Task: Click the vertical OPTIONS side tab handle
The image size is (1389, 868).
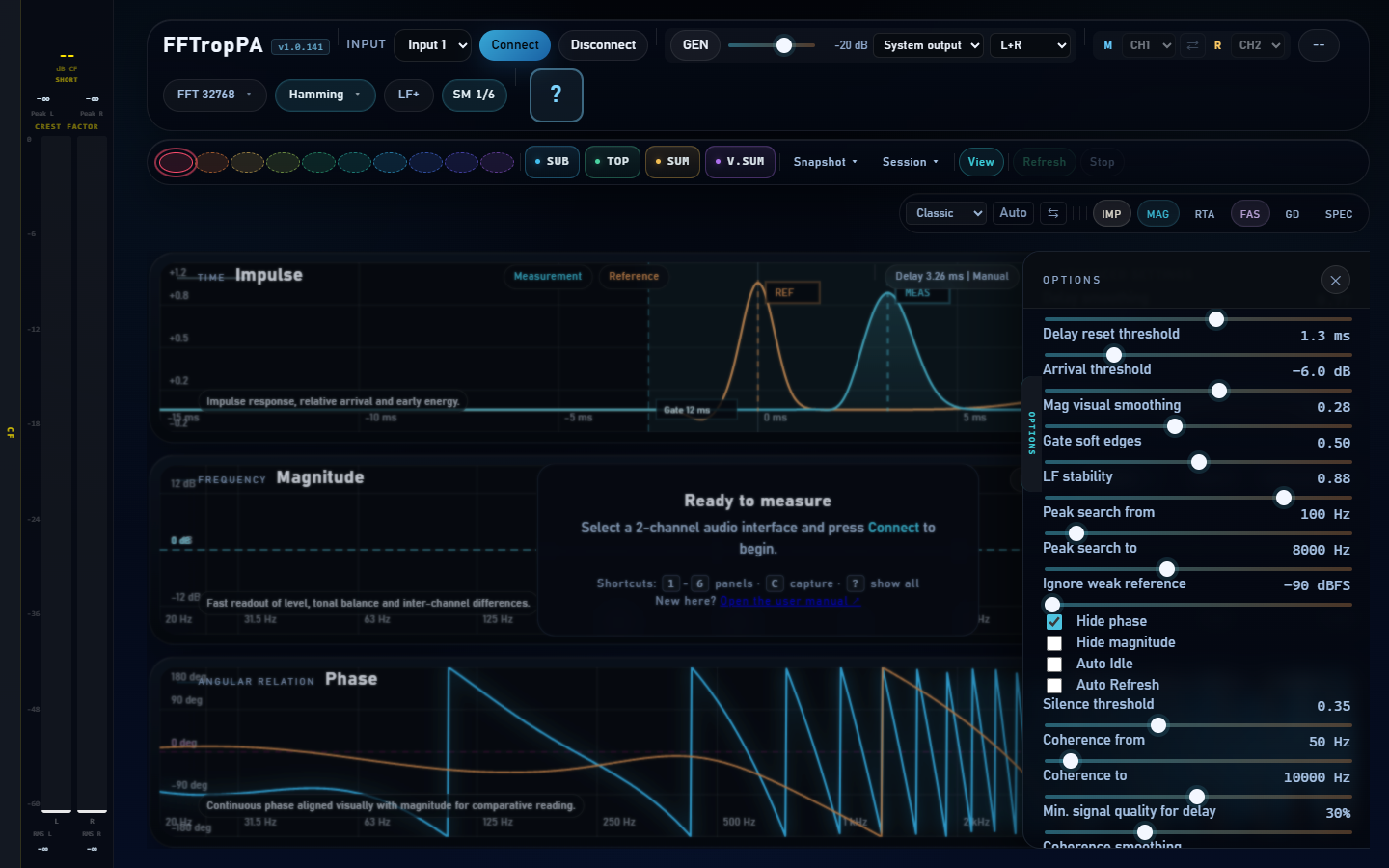Action: click(x=1031, y=434)
